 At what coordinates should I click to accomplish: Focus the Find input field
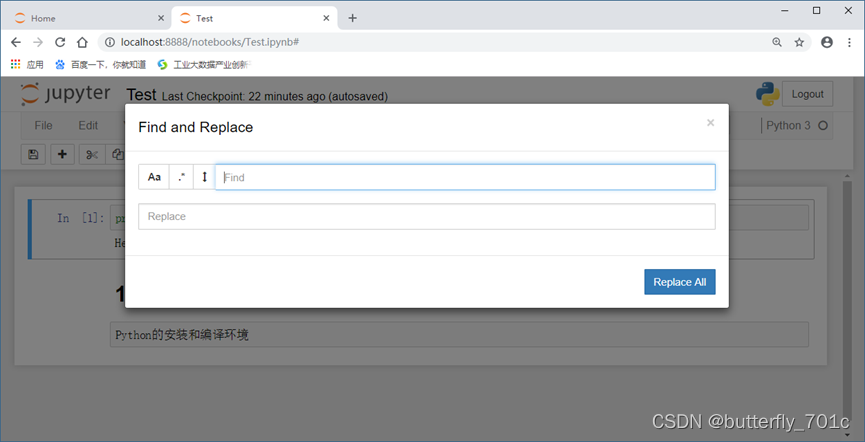click(465, 177)
